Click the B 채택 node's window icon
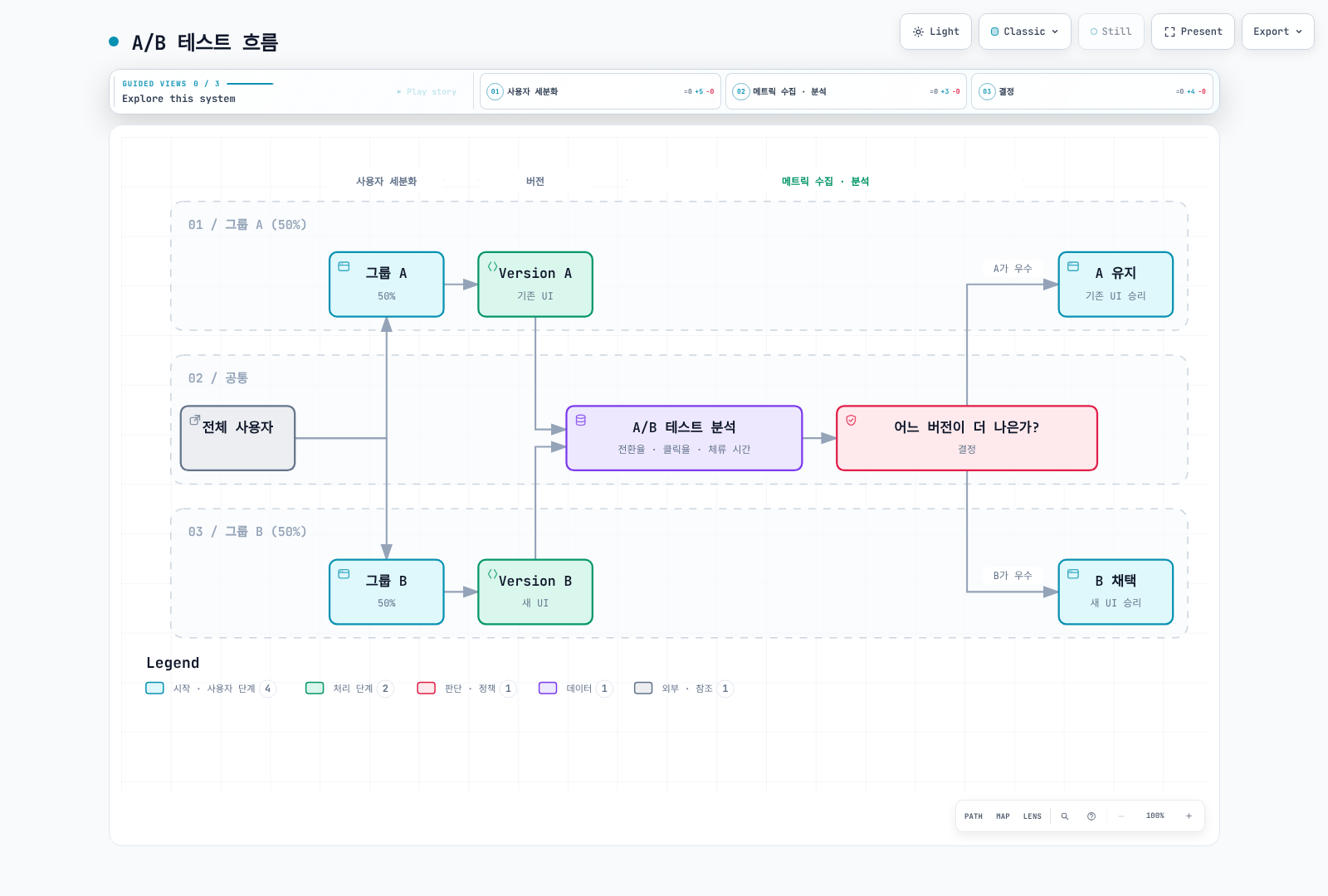 pos(1073,573)
